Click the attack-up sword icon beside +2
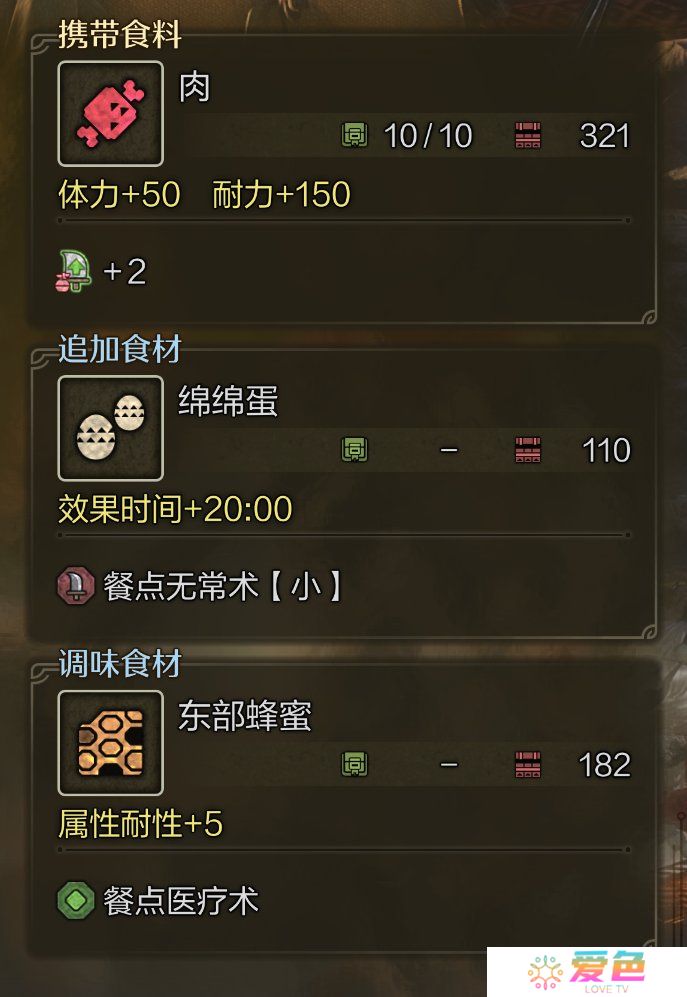The width and height of the screenshot is (687, 997). 73,272
